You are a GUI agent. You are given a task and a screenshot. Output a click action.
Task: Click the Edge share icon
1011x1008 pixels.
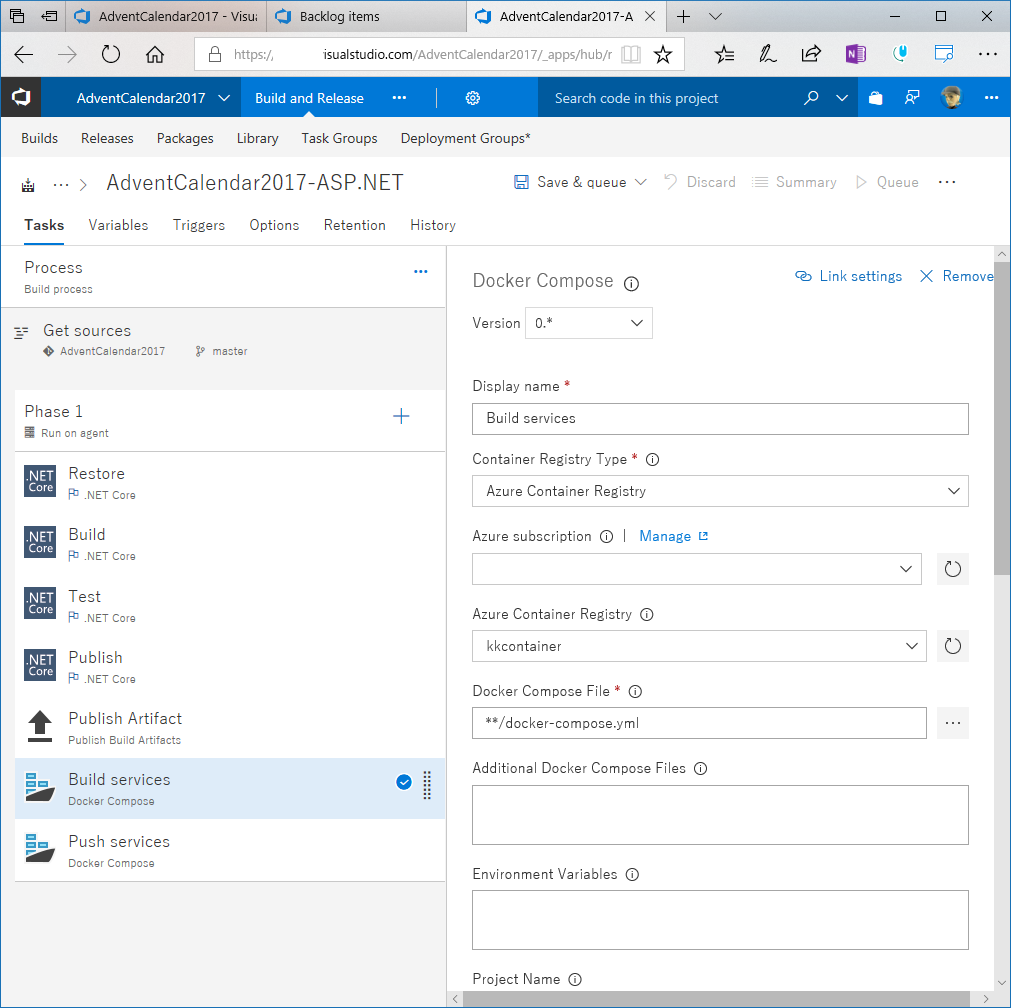810,54
